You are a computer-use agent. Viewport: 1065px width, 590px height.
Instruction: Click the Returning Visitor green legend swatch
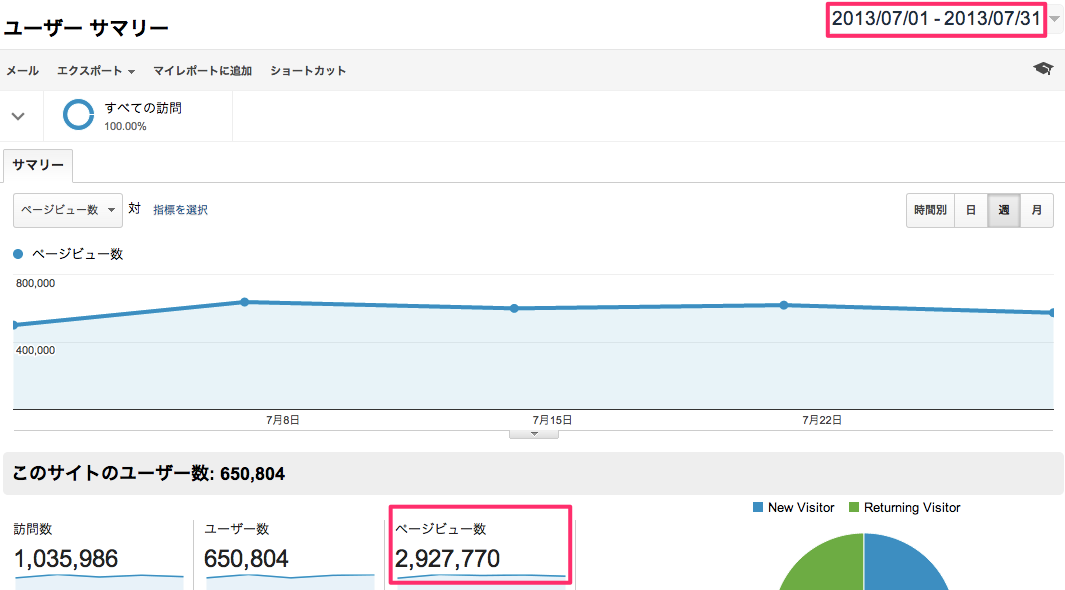point(854,507)
